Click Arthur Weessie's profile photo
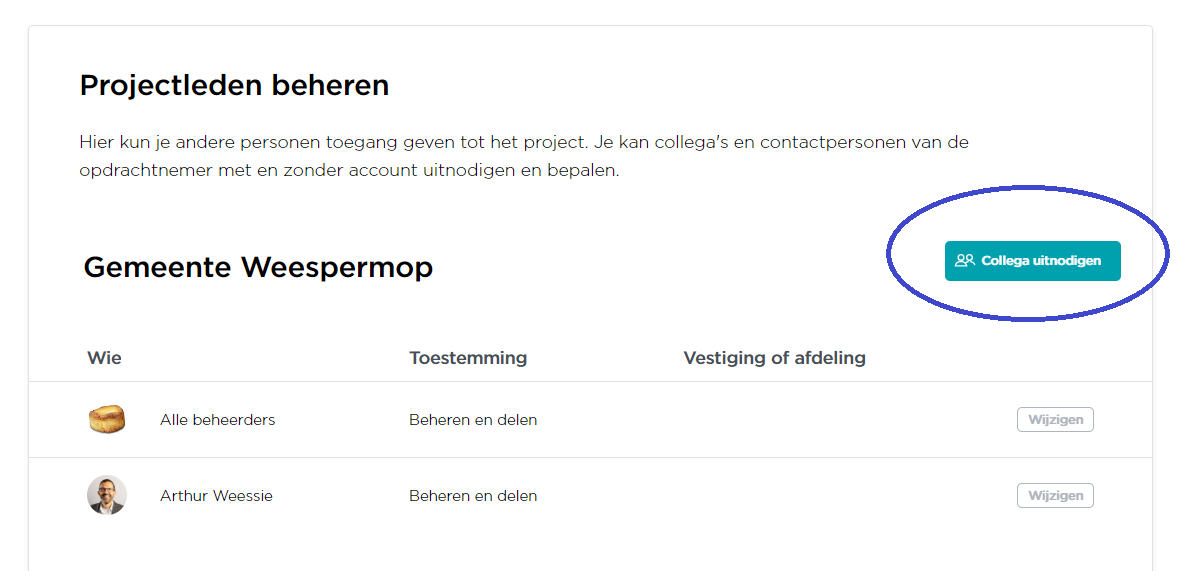 coord(106,495)
